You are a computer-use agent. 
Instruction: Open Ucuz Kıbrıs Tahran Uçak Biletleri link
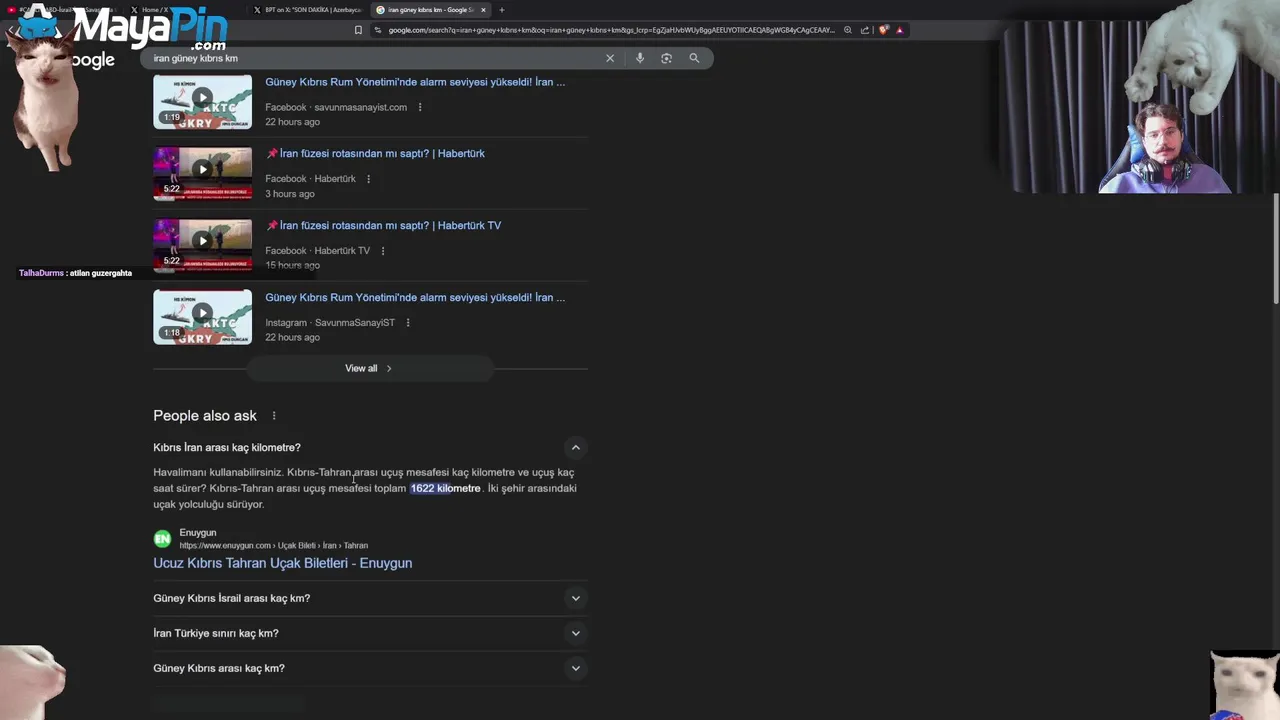(x=282, y=563)
